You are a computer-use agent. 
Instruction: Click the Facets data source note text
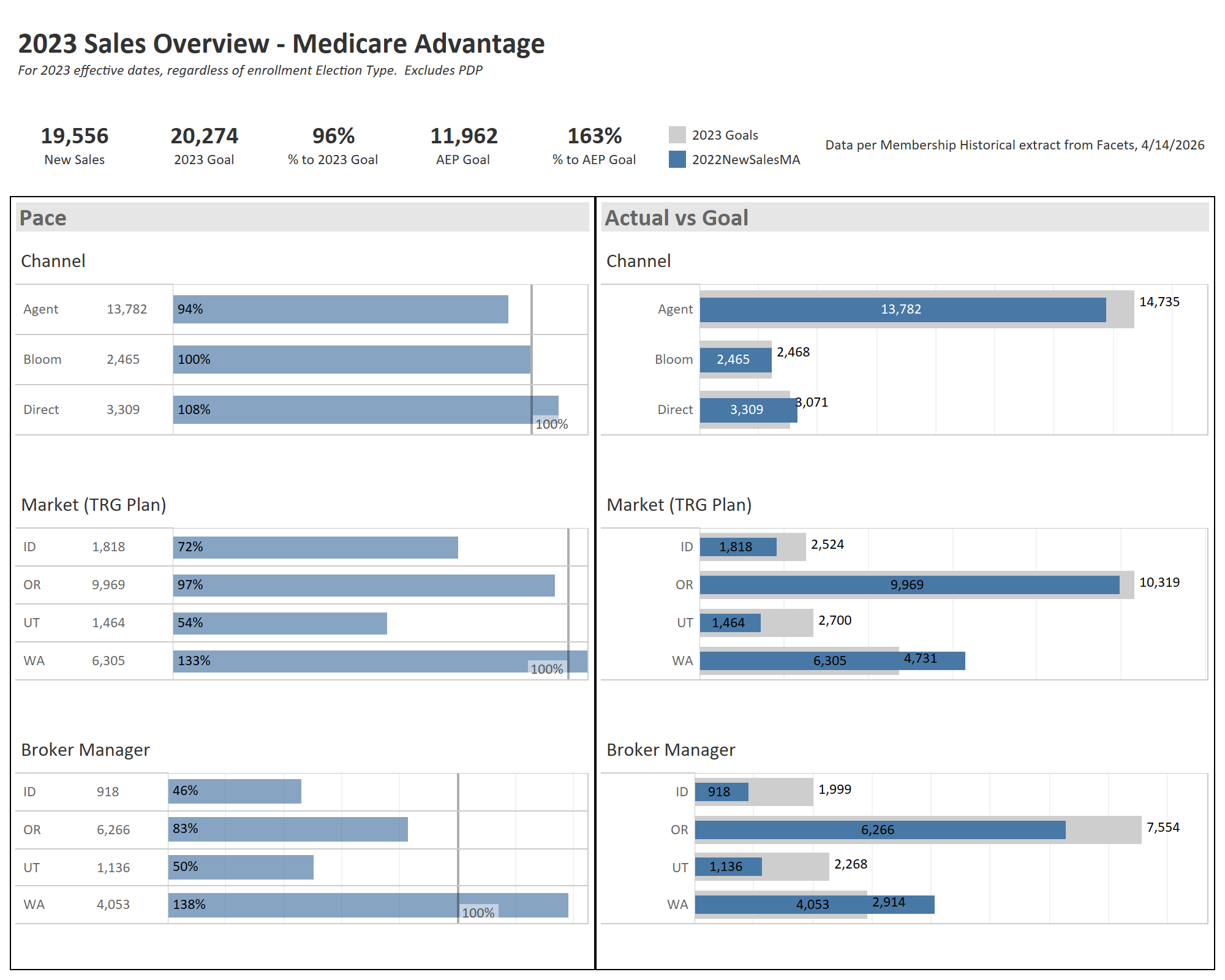[1014, 146]
